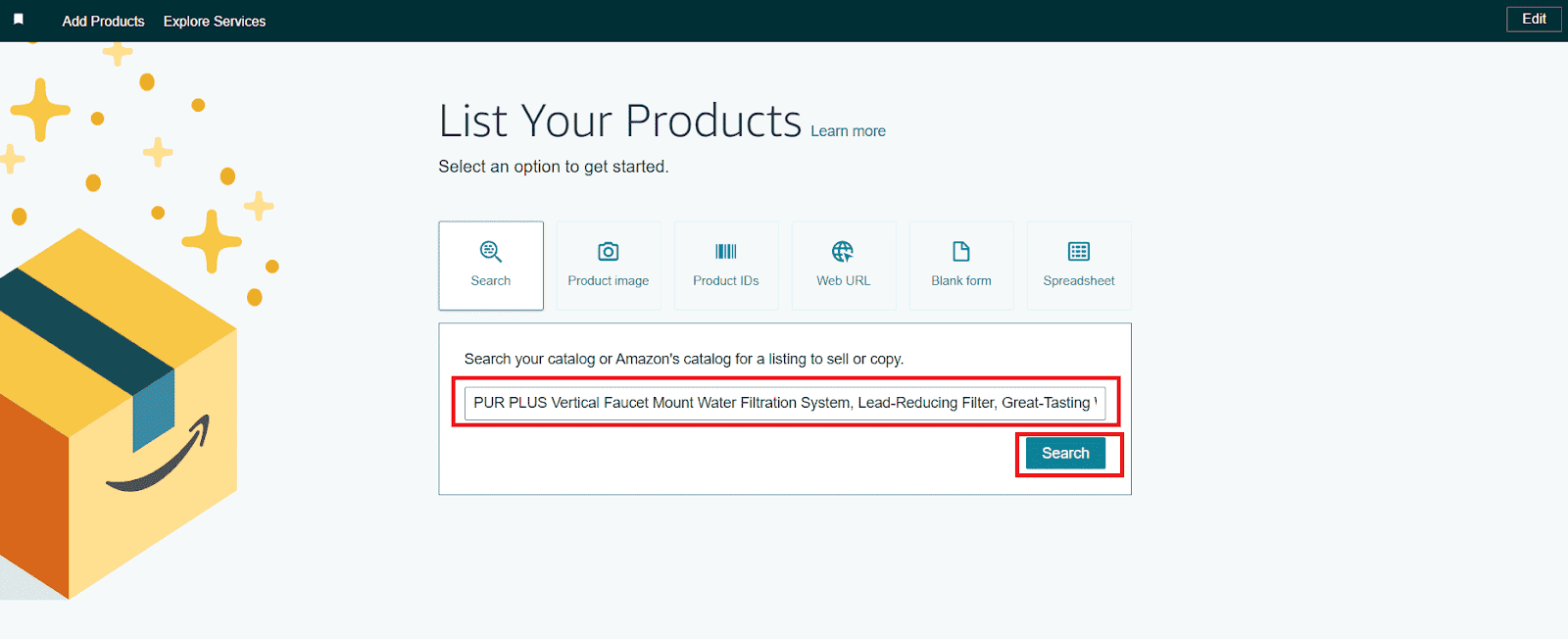This screenshot has width=1568, height=639.
Task: Choose the Spreadsheet option
Action: [x=1079, y=266]
